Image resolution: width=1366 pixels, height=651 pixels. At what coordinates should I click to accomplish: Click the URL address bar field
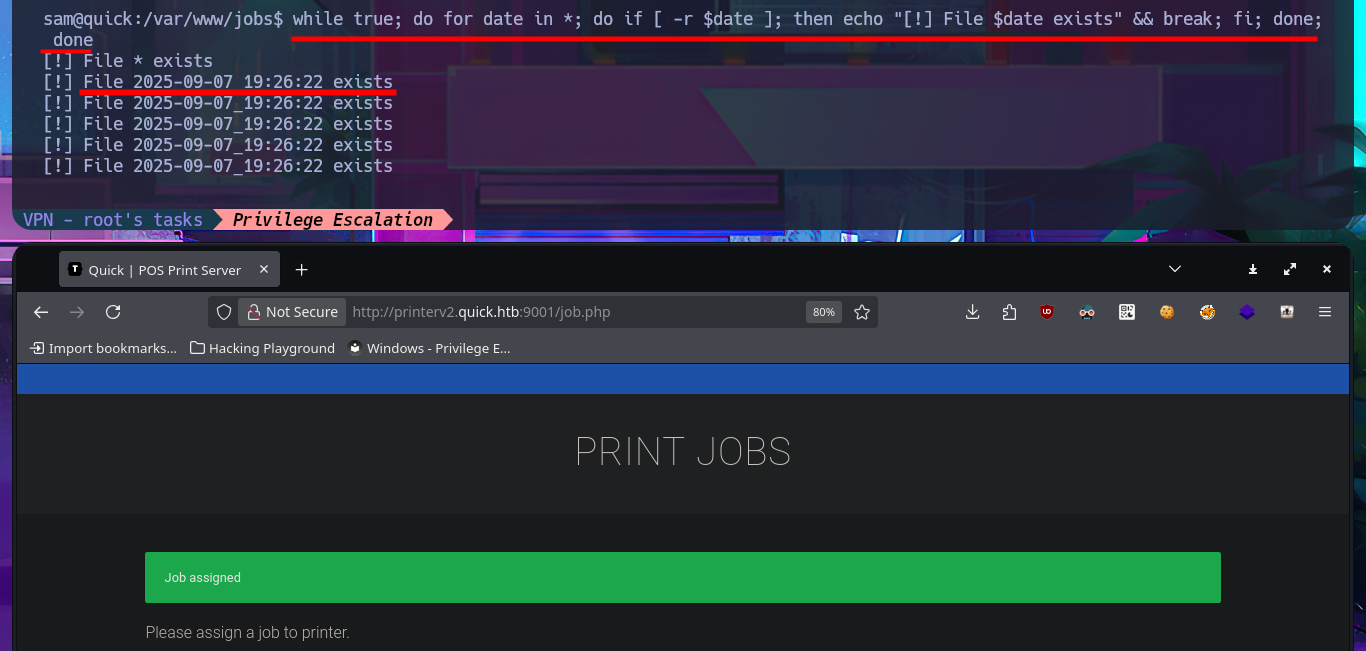570,312
